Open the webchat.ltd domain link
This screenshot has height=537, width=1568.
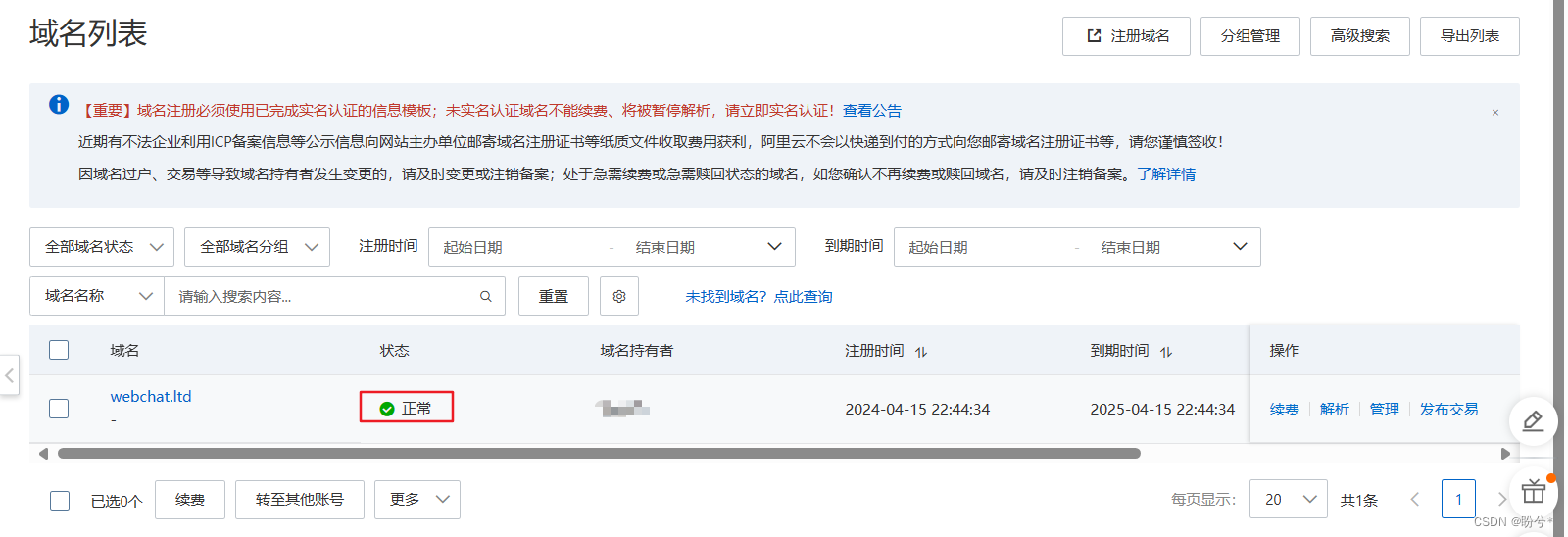click(151, 396)
